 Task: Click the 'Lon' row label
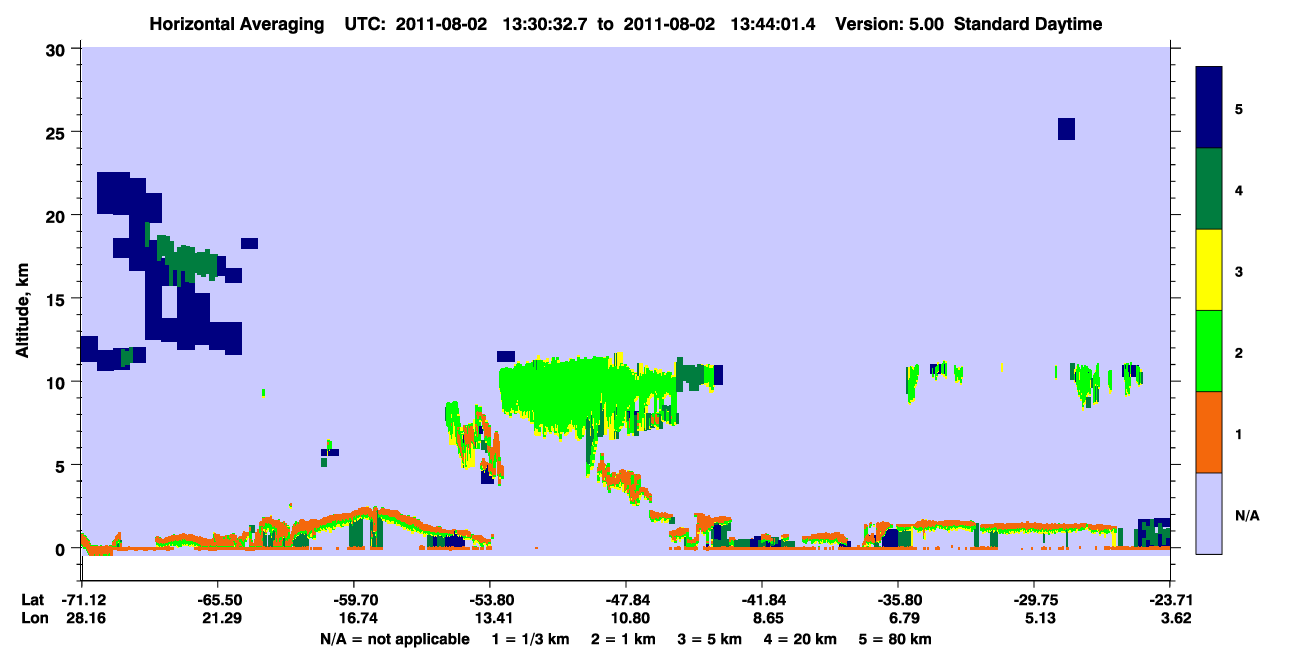point(33,619)
